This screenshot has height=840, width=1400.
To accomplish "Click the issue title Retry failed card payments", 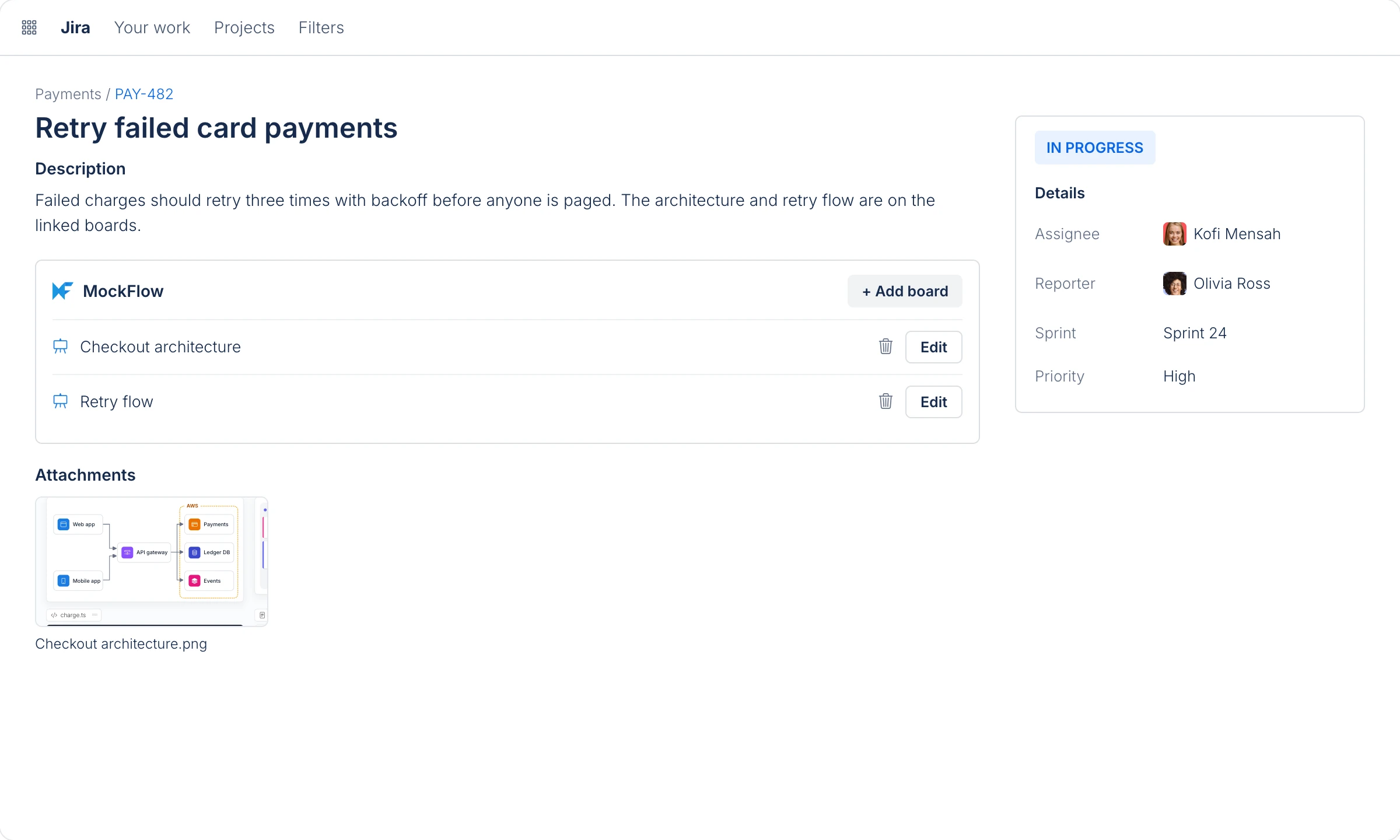I will (216, 128).
